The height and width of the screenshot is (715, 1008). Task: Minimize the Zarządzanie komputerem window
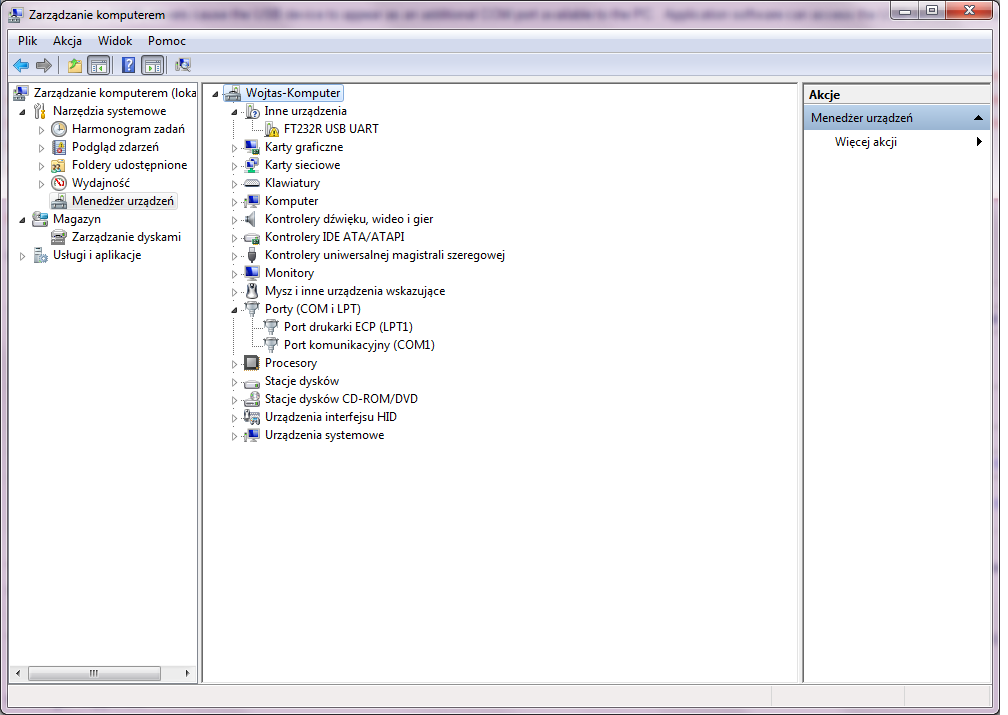(906, 10)
